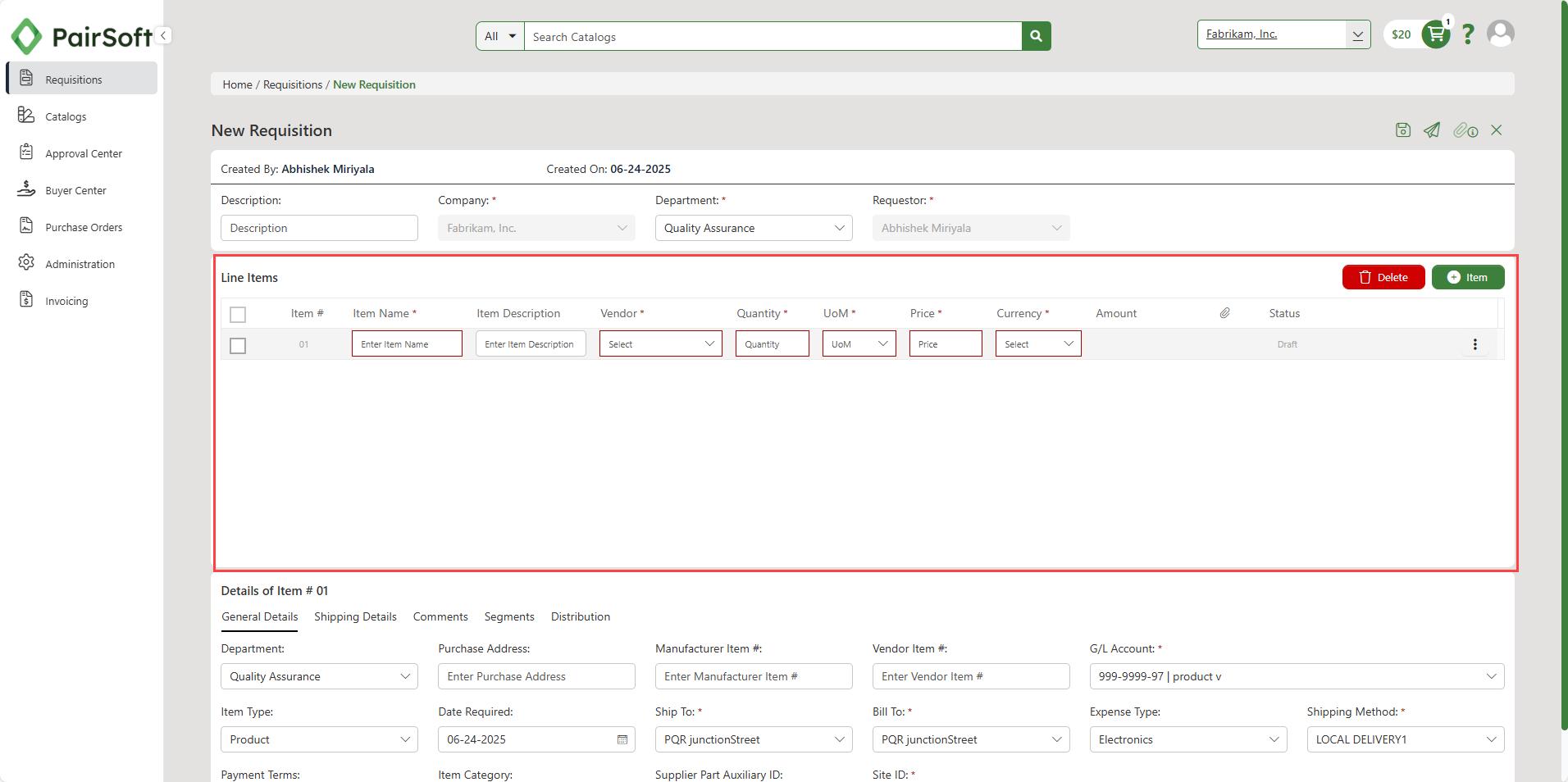Click Requisitions breadcrumb link

293,84
